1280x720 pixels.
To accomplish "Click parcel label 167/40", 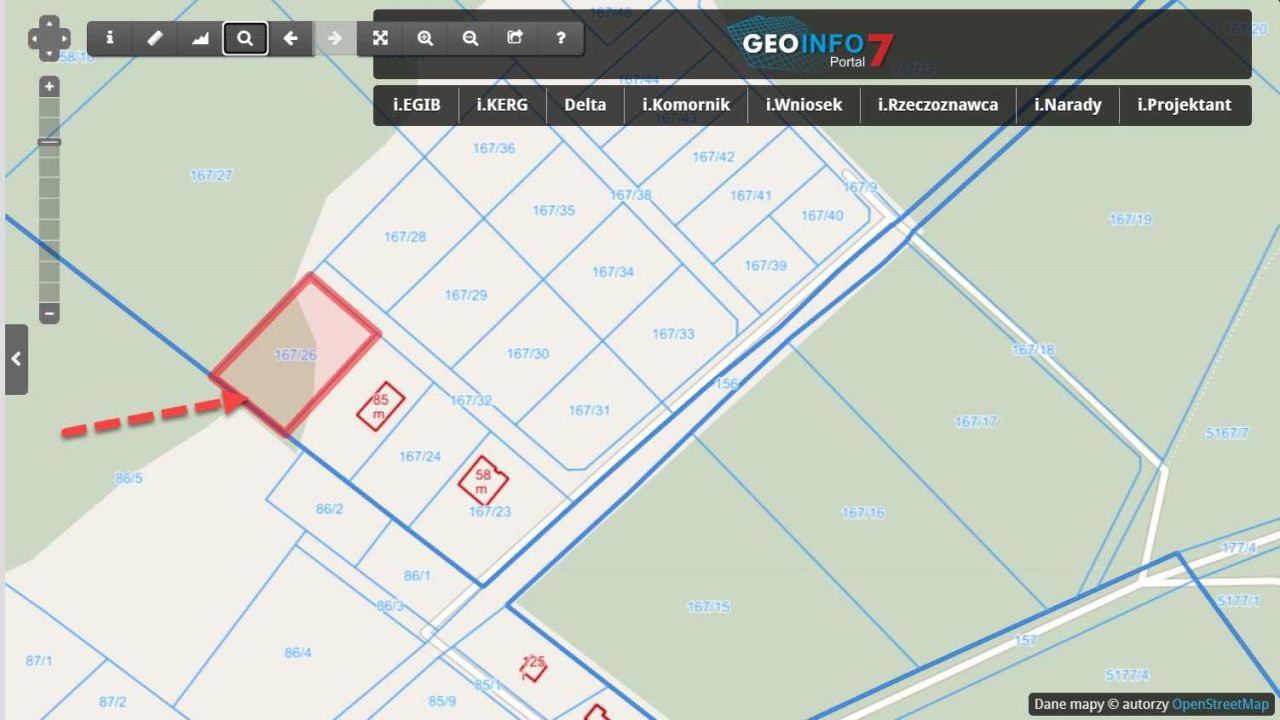I will pos(822,215).
